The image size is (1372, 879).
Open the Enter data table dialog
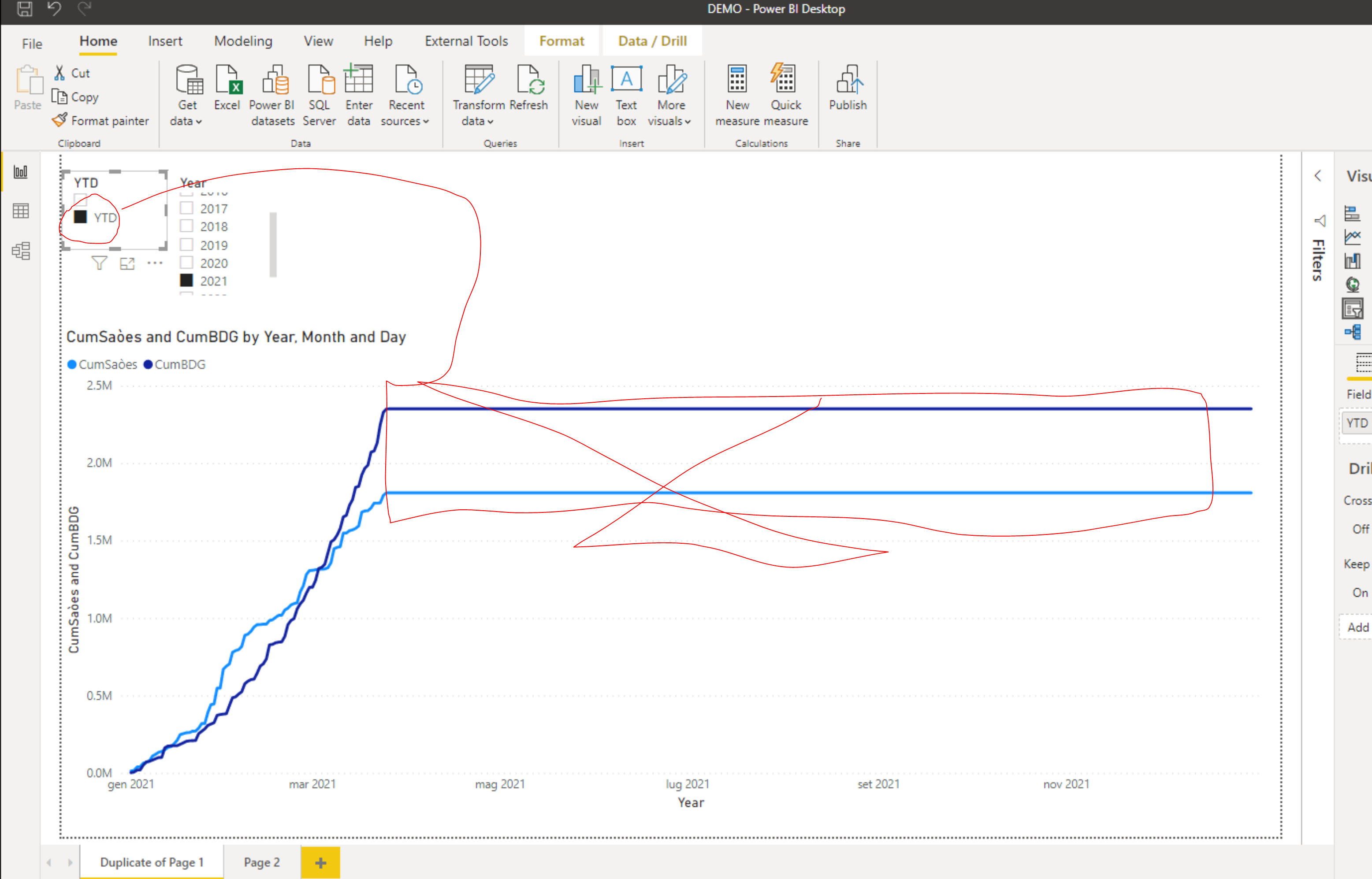click(x=359, y=95)
